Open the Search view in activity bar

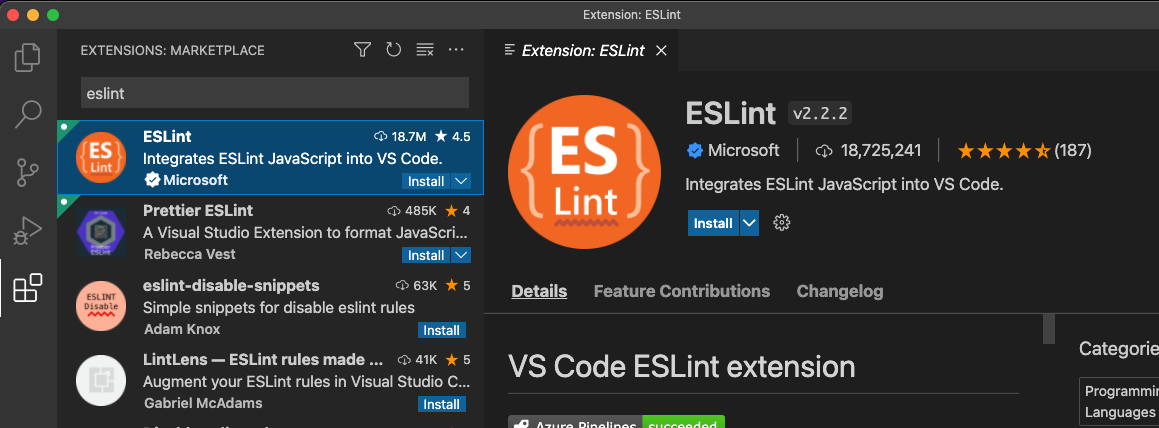click(x=28, y=114)
